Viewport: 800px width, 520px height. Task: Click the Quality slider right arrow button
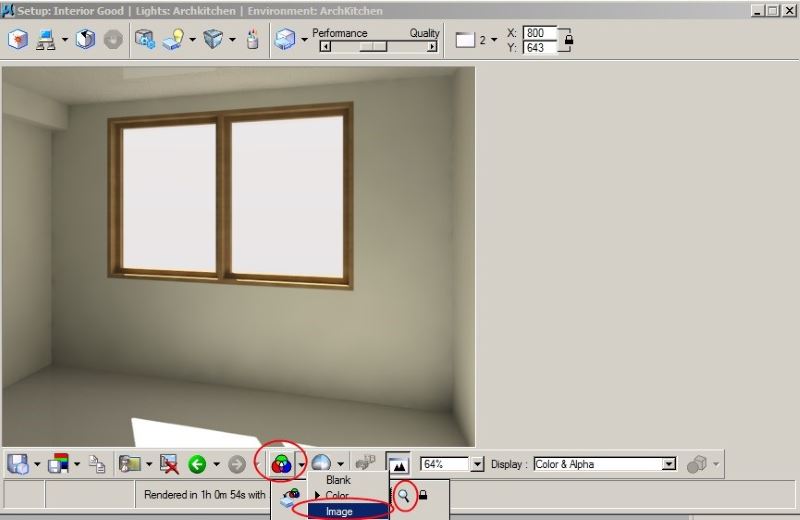point(432,46)
